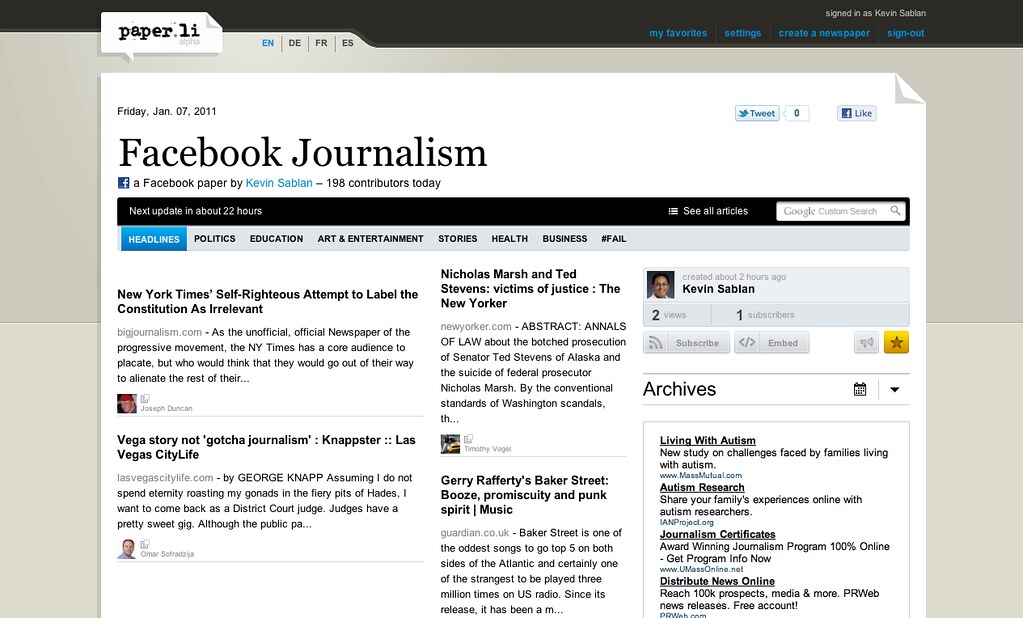Image resolution: width=1023 pixels, height=618 pixels.
Task: Click the Embed code button
Action: pos(772,343)
